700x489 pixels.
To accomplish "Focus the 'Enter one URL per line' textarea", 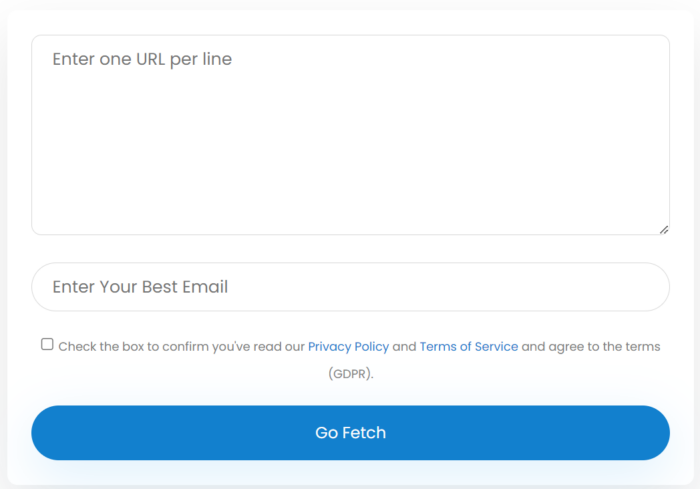I will click(350, 135).
